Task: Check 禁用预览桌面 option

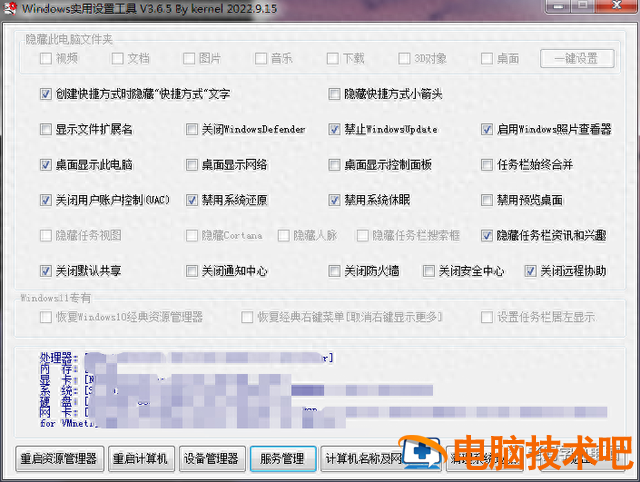Action: (x=487, y=200)
